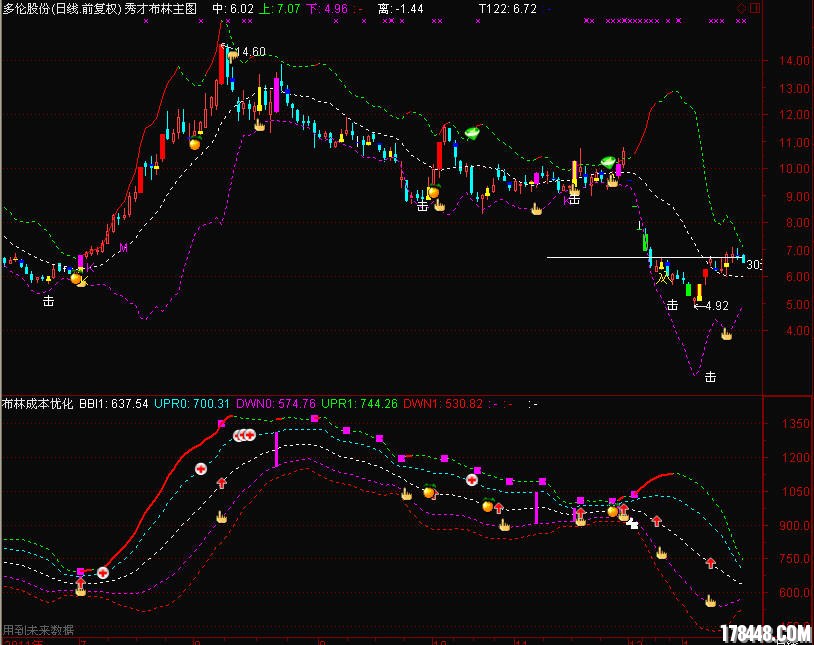Click the 14.00 price axis label
This screenshot has height=645, width=814.
(x=794, y=61)
